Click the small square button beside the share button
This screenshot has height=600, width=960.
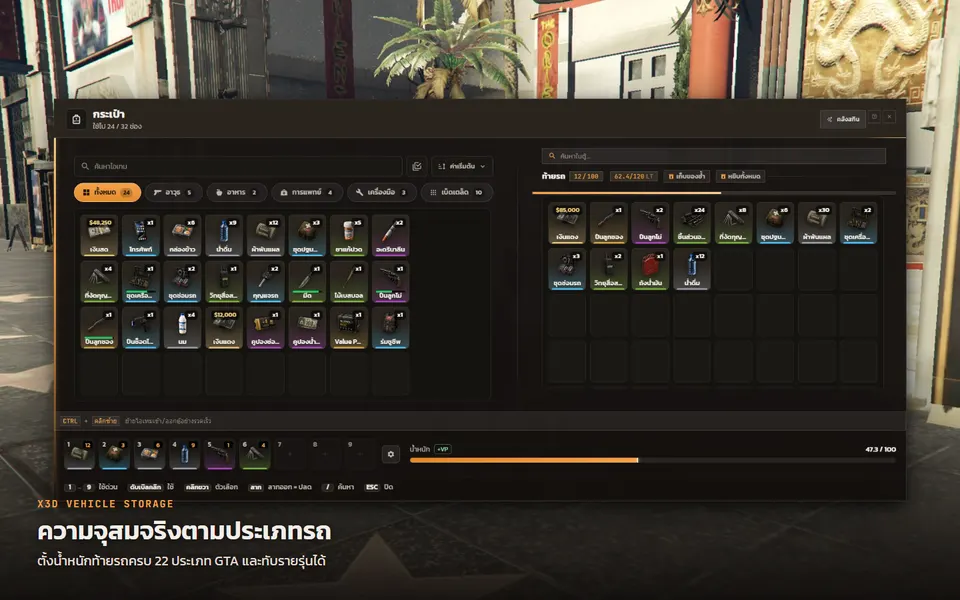tap(874, 117)
